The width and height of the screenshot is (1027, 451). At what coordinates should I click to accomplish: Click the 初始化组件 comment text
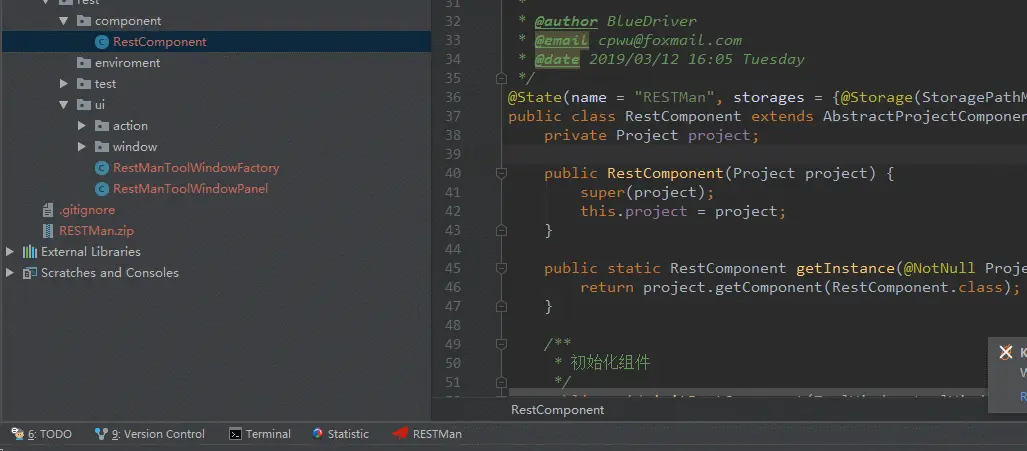tap(610, 363)
